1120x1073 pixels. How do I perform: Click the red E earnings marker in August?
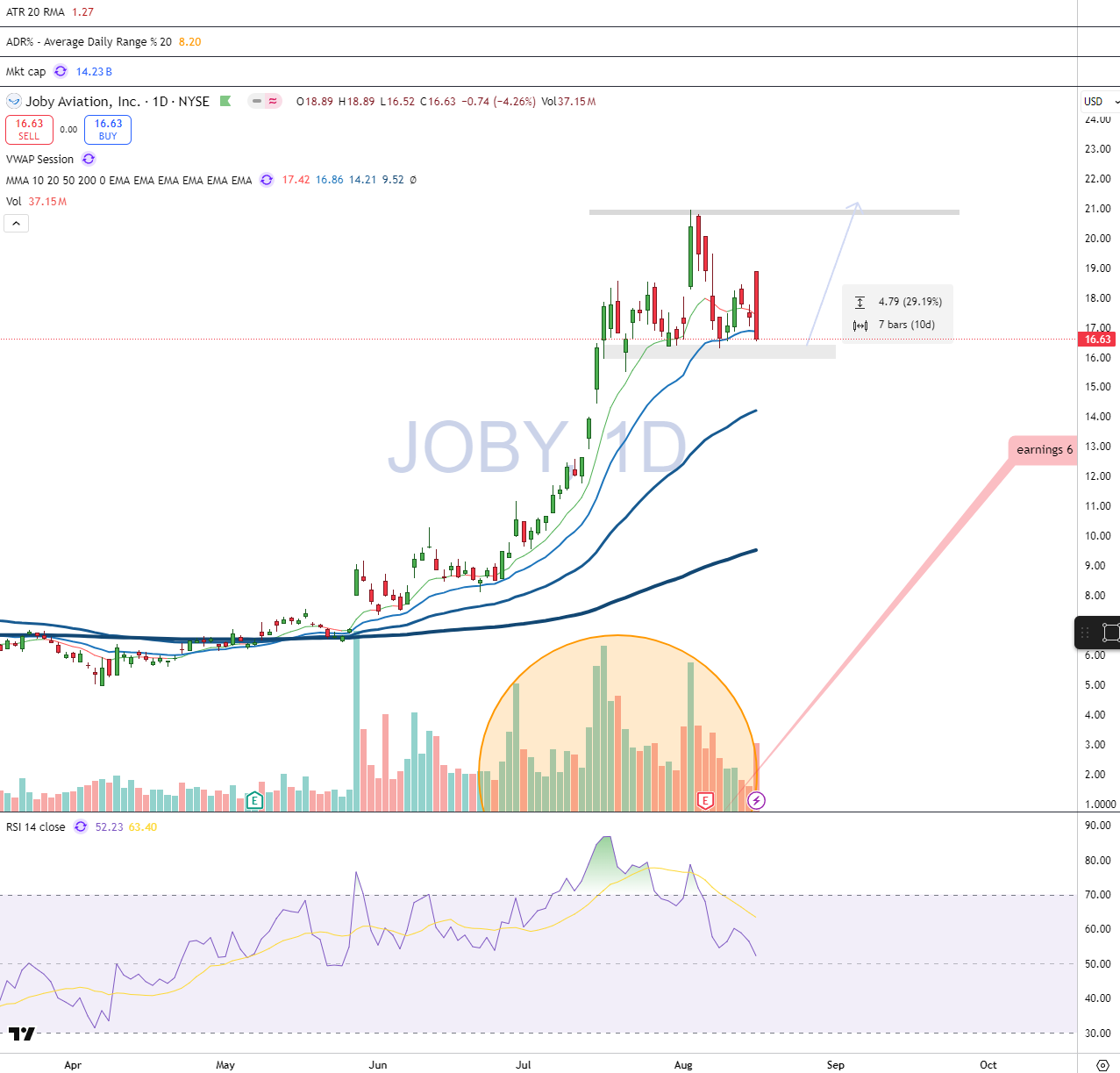coord(705,800)
